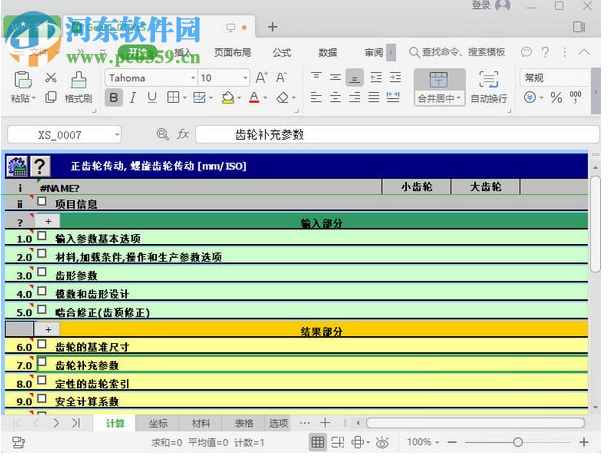Click the thousands separator 000 icon

tap(576, 97)
